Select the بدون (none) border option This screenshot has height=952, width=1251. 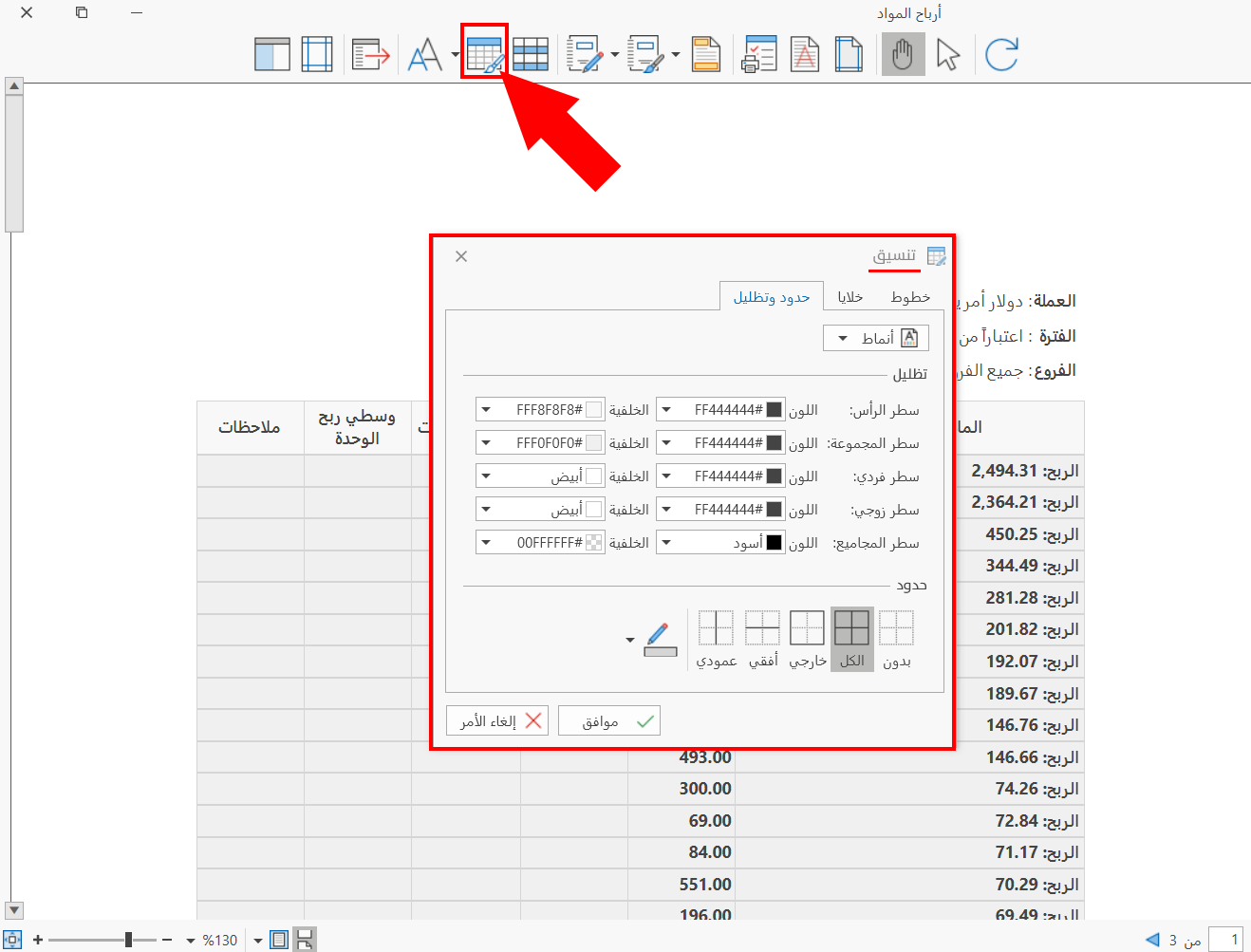tap(897, 640)
